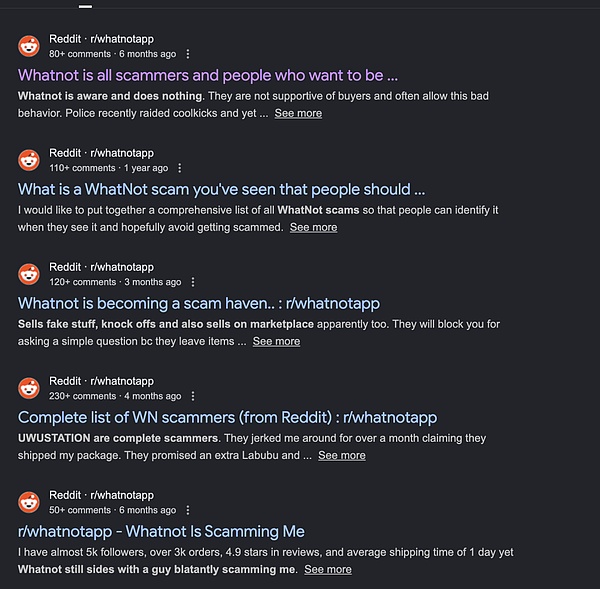The width and height of the screenshot is (600, 589).
Task: Expand 'See more' after 'Police recently raided' snippet
Action: point(298,114)
